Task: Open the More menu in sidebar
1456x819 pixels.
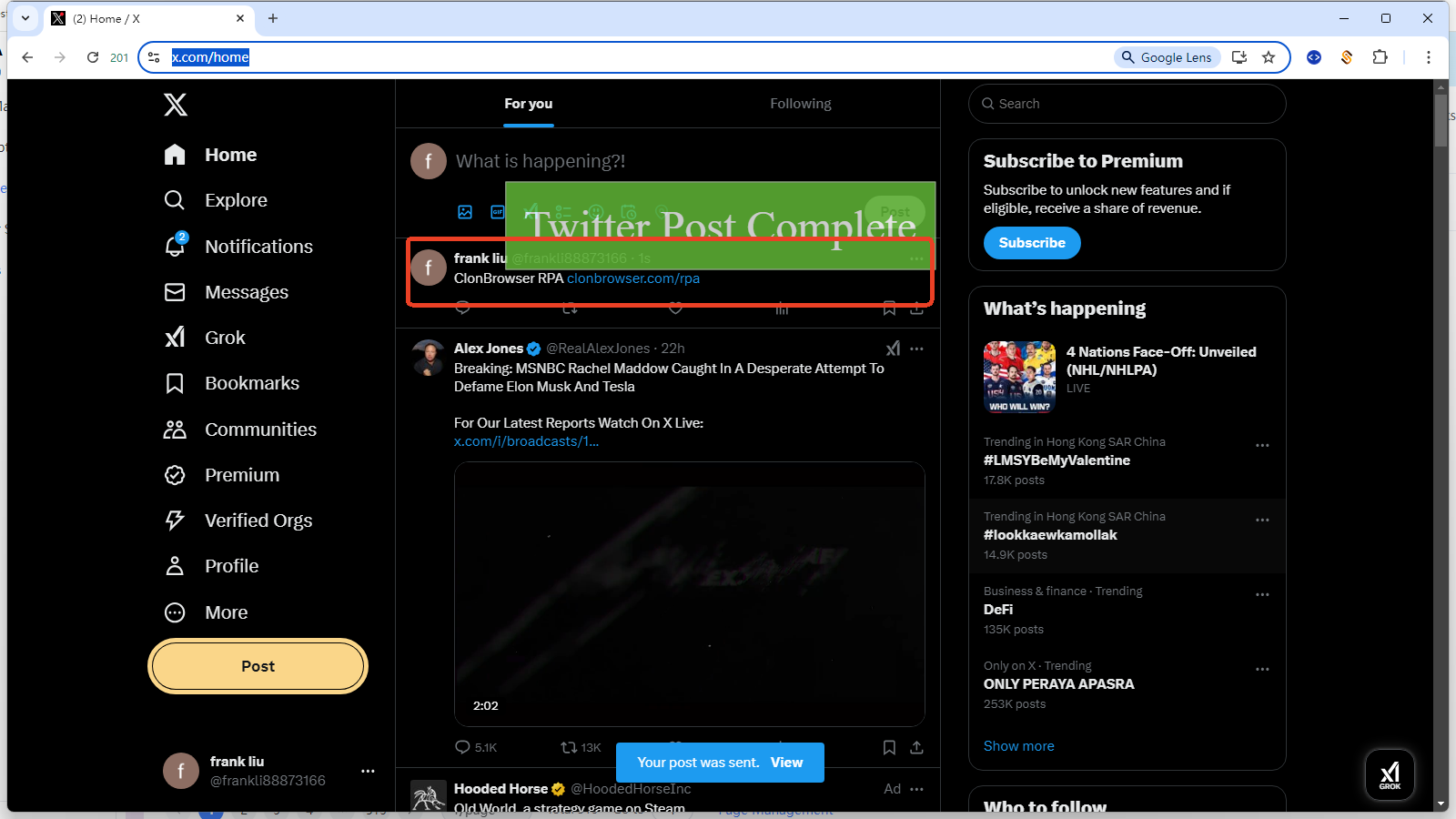Action: coord(206,612)
